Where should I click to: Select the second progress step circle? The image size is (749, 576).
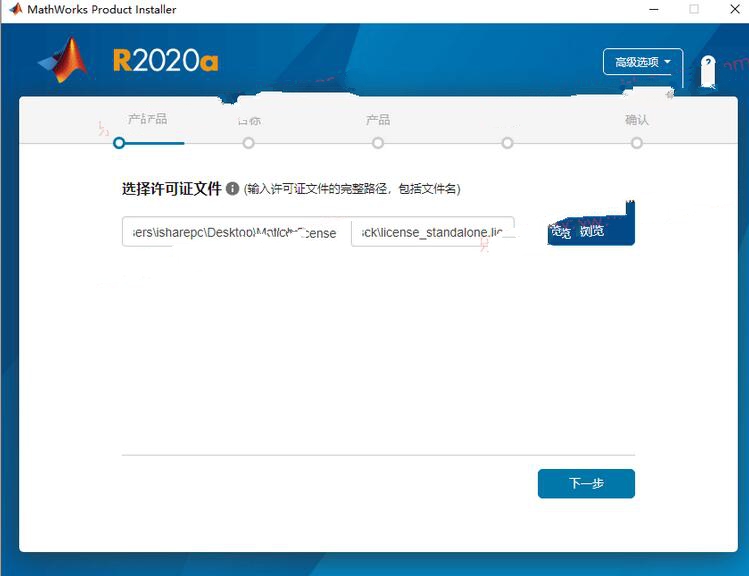248,143
